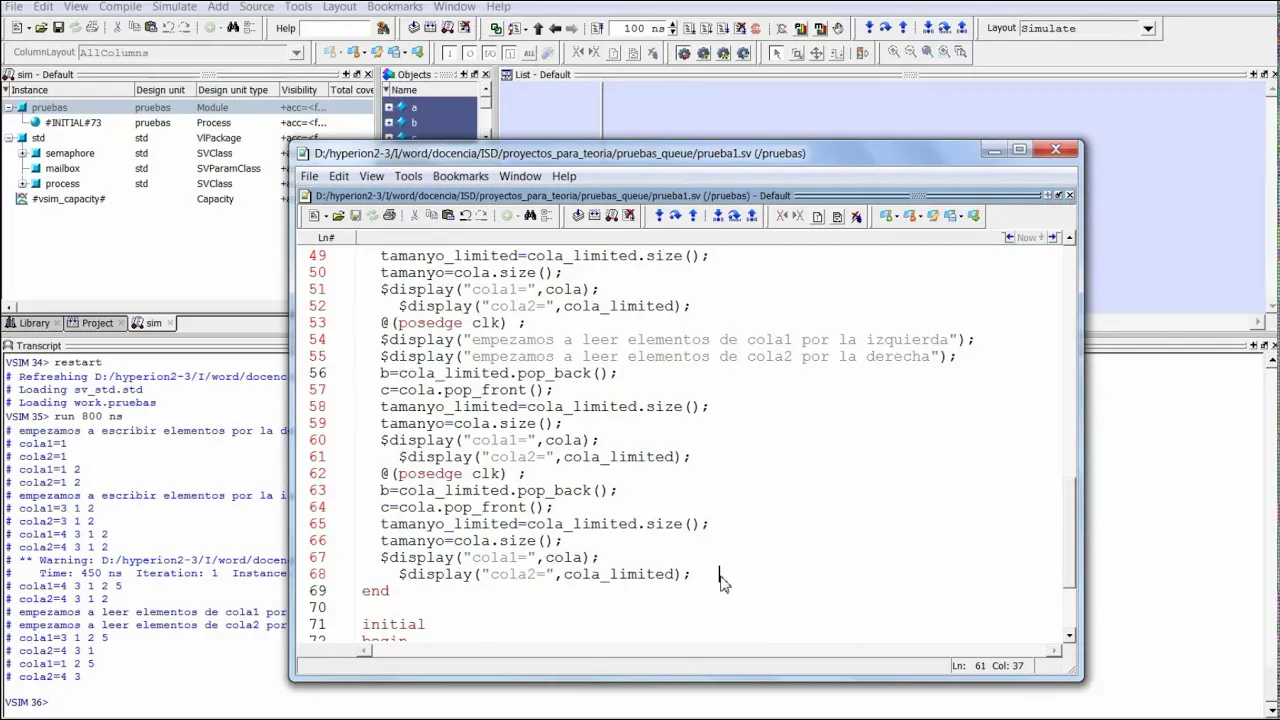The height and width of the screenshot is (720, 1280).
Task: Open Bookmarks menu in source window
Action: pyautogui.click(x=460, y=176)
